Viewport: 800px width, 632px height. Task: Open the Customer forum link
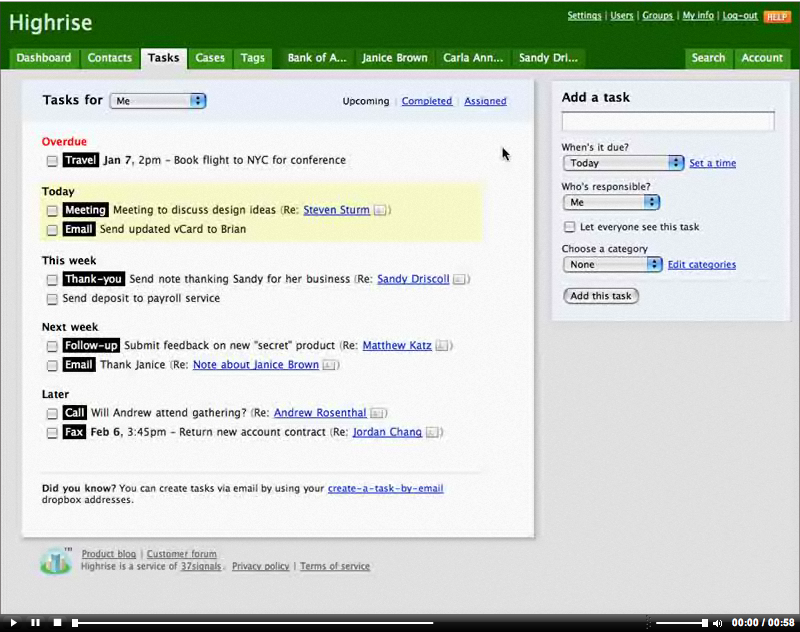tap(182, 554)
